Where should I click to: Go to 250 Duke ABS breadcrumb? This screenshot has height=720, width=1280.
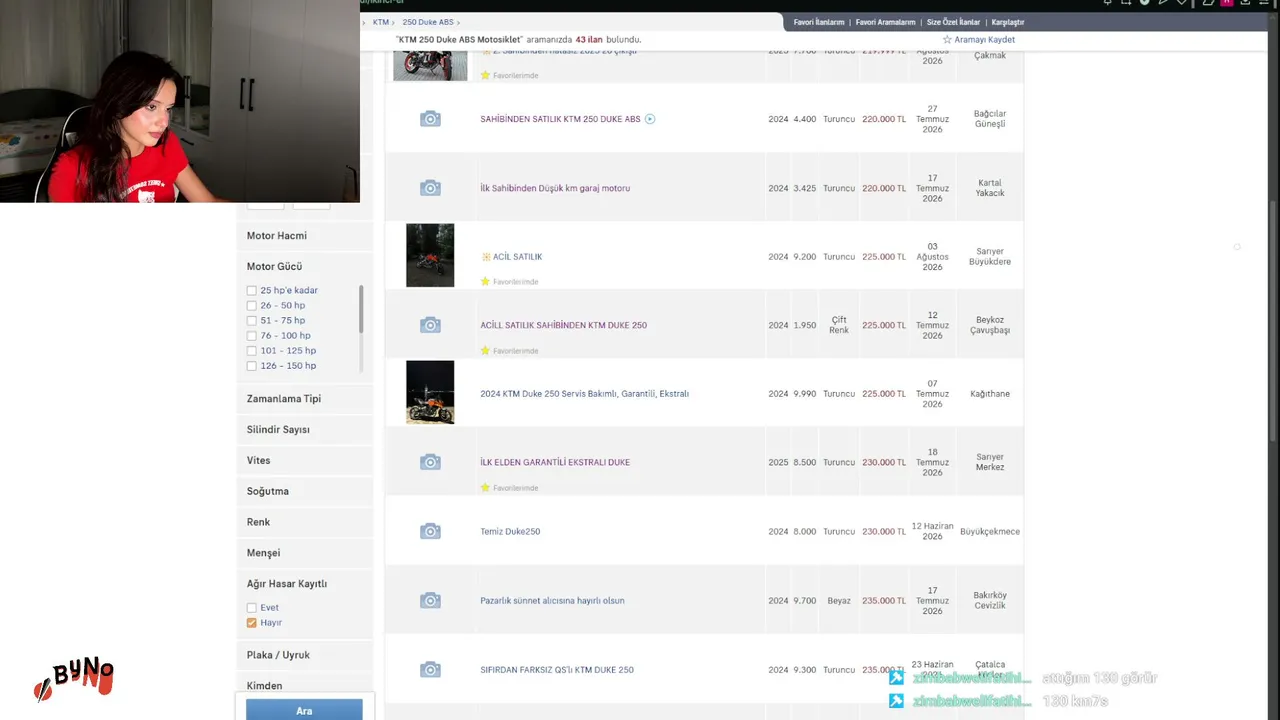[x=428, y=22]
